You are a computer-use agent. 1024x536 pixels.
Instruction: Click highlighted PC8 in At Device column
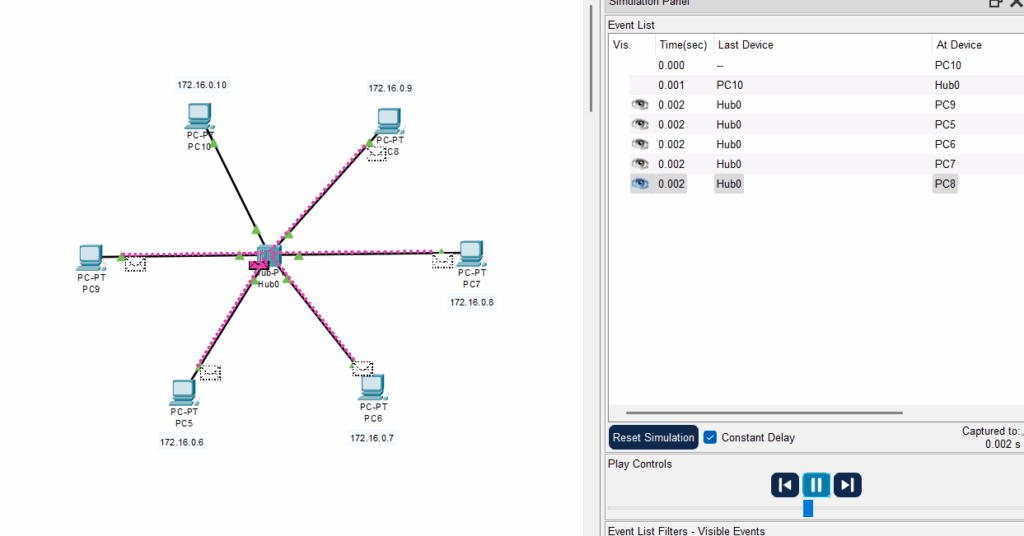coord(945,183)
